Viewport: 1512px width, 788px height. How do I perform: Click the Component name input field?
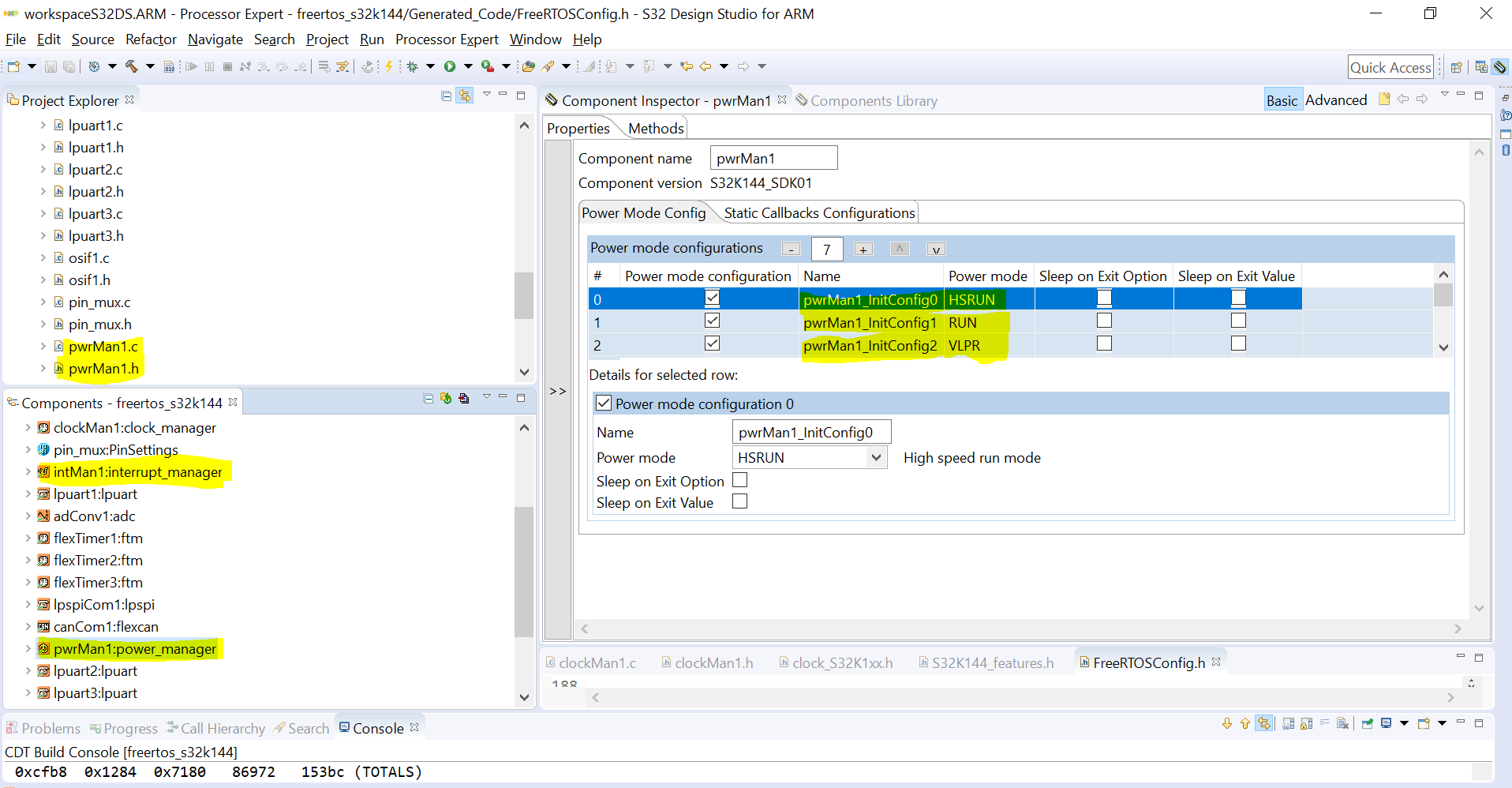point(773,158)
